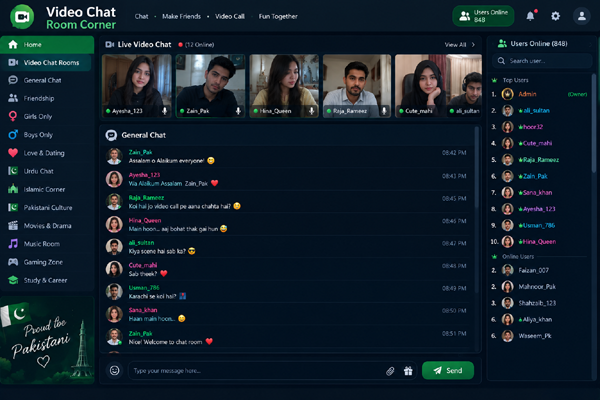Click the General Chat scrollbar

pyautogui.click(x=477, y=168)
